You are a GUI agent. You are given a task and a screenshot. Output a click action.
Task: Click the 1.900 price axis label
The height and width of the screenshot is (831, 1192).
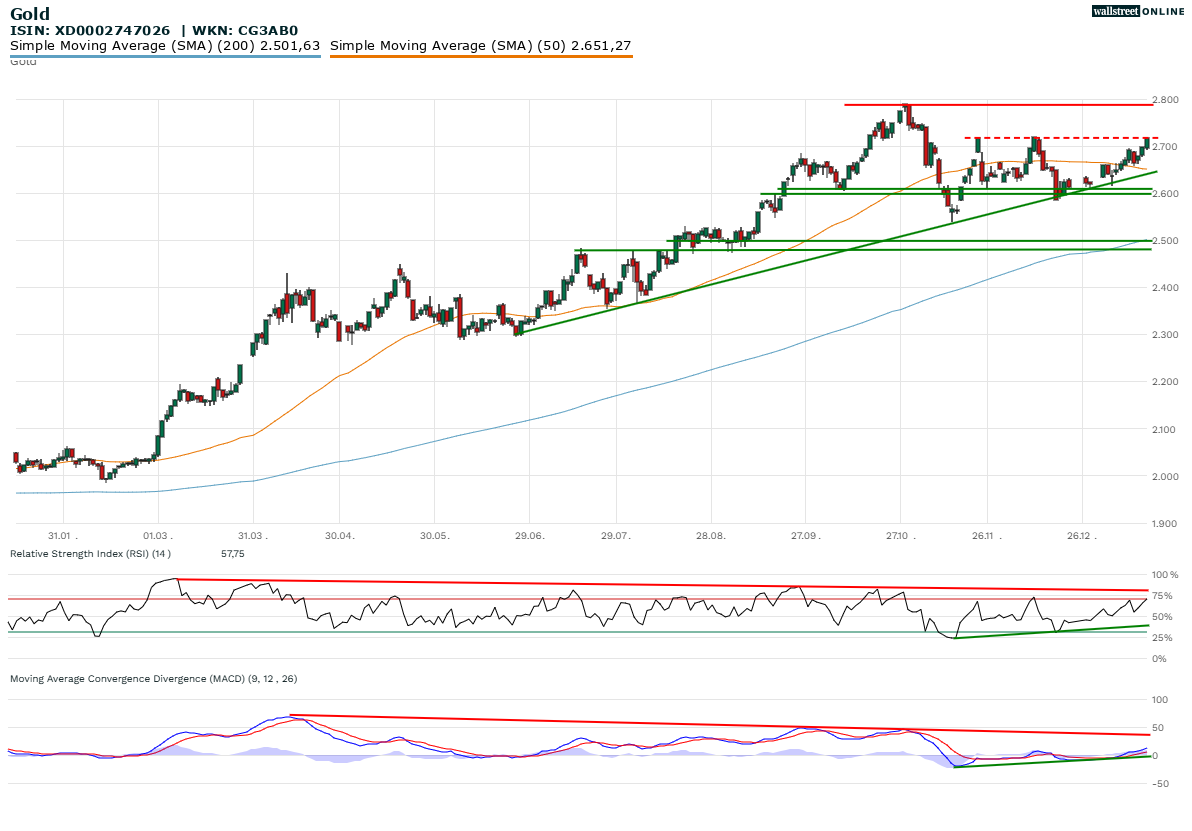[x=1165, y=524]
